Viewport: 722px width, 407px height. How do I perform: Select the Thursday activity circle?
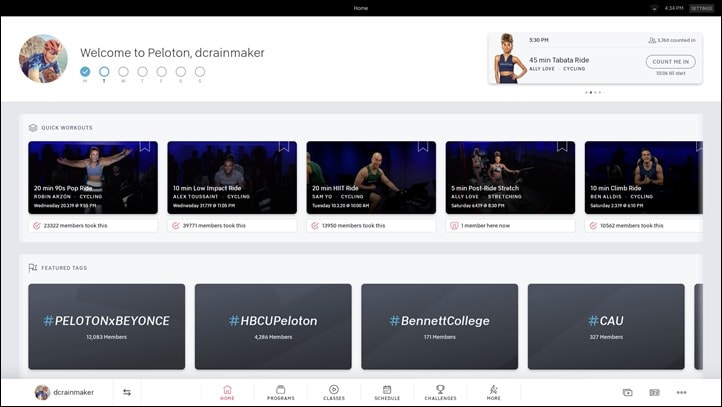point(143,71)
